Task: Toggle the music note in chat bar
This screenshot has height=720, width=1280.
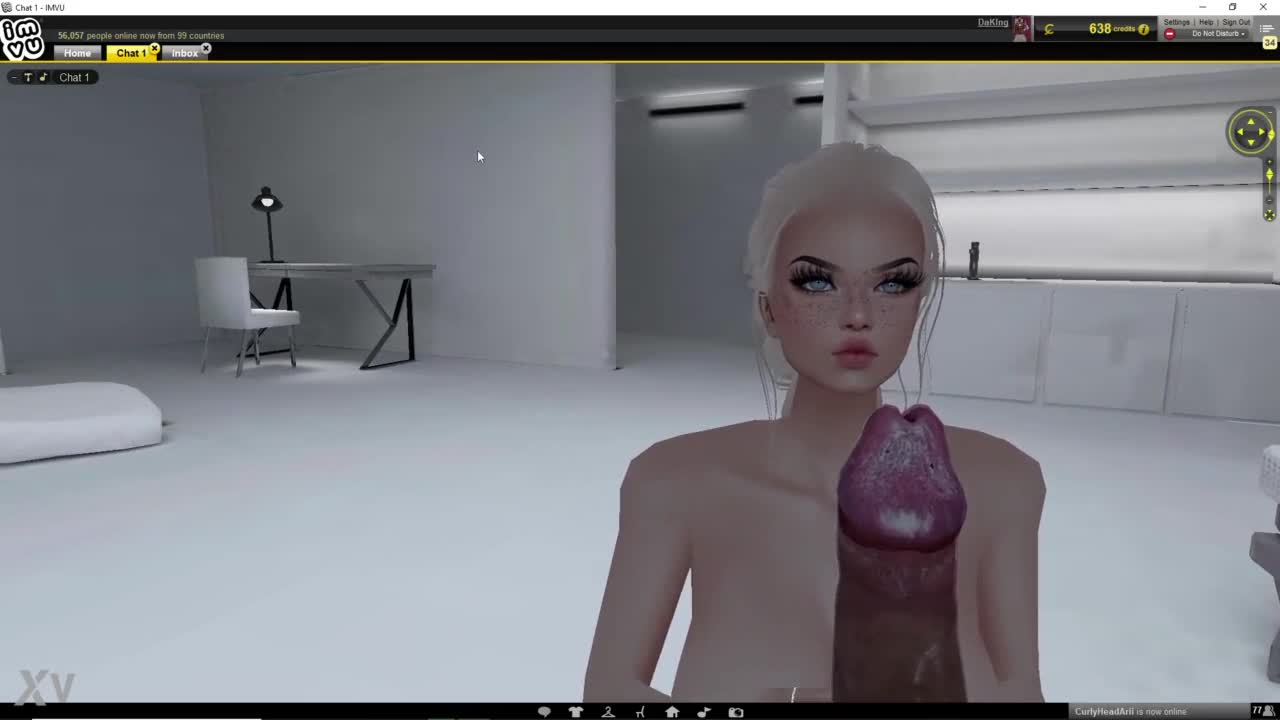Action: 43,77
